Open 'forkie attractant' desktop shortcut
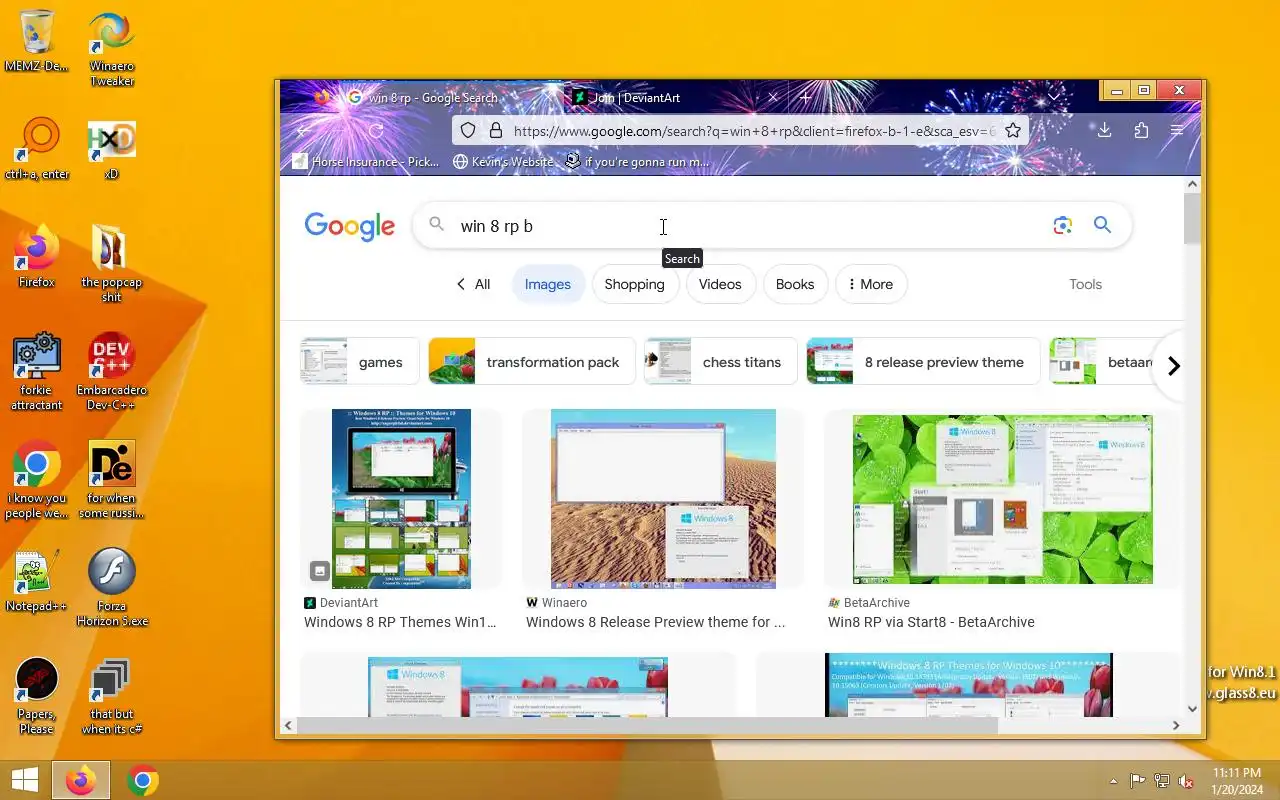This screenshot has height=800, width=1280. [37, 372]
